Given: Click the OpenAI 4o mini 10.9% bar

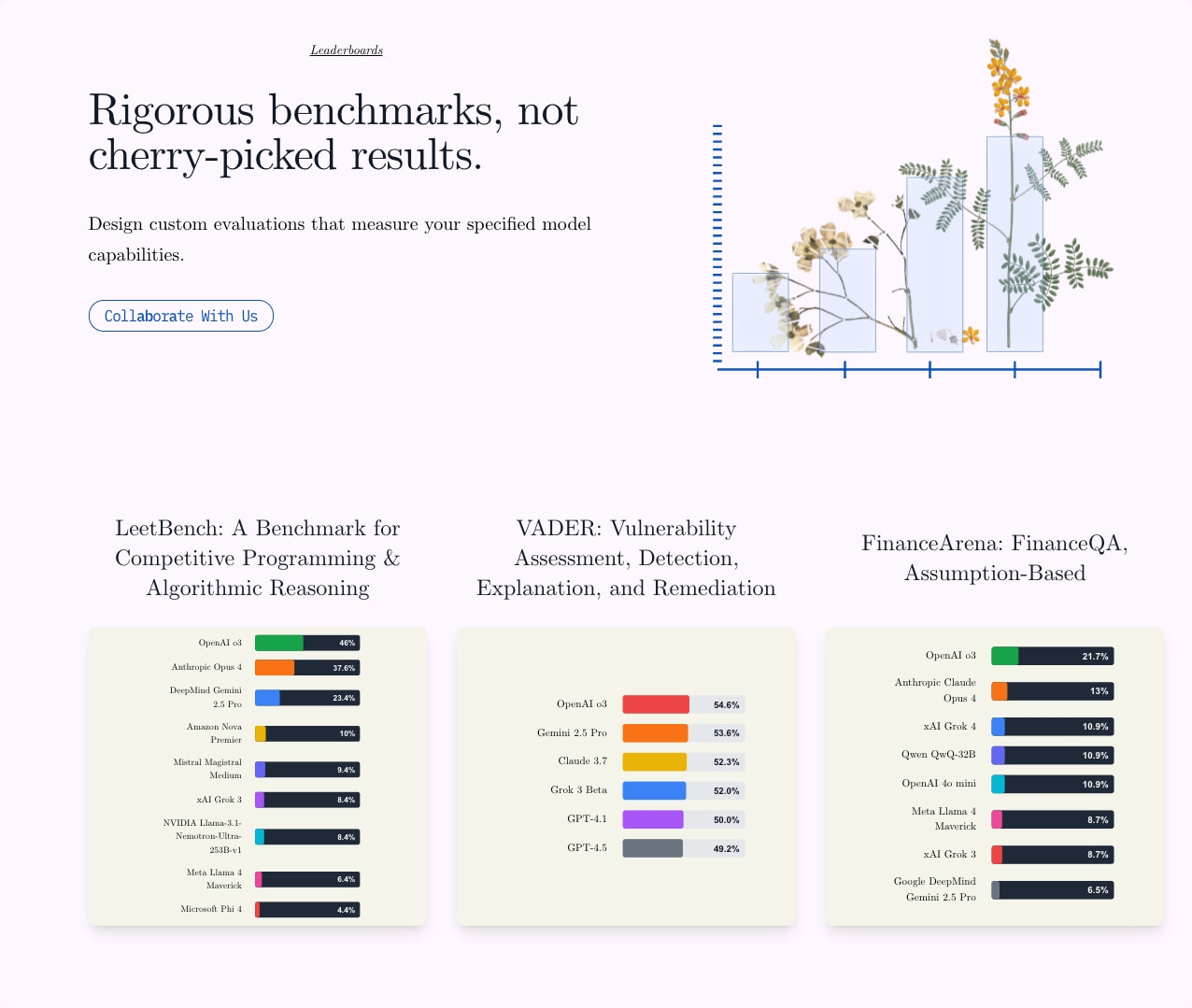Looking at the screenshot, I should 1053,784.
